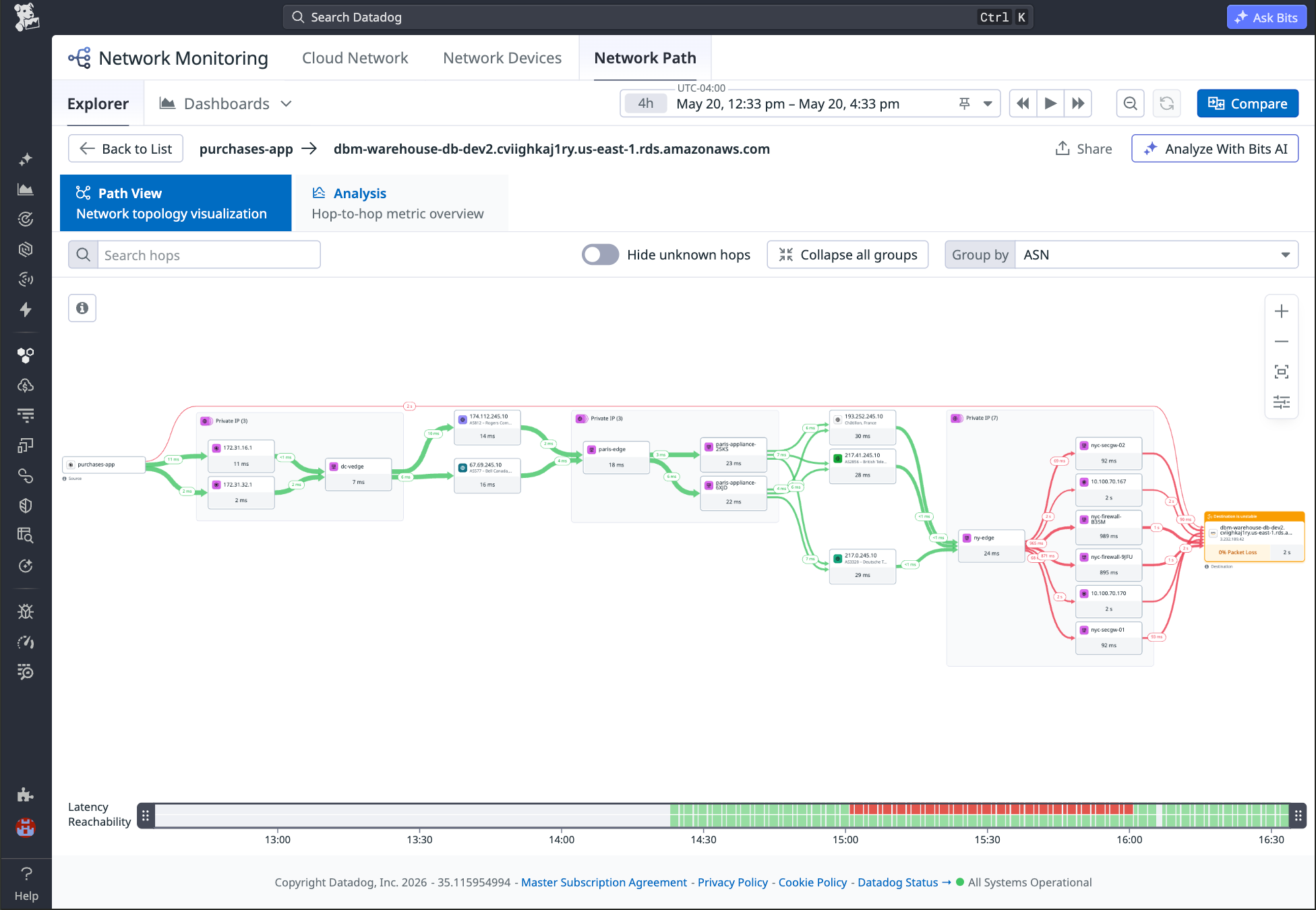Click the magnifier icon beside Search hops

pyautogui.click(x=83, y=255)
